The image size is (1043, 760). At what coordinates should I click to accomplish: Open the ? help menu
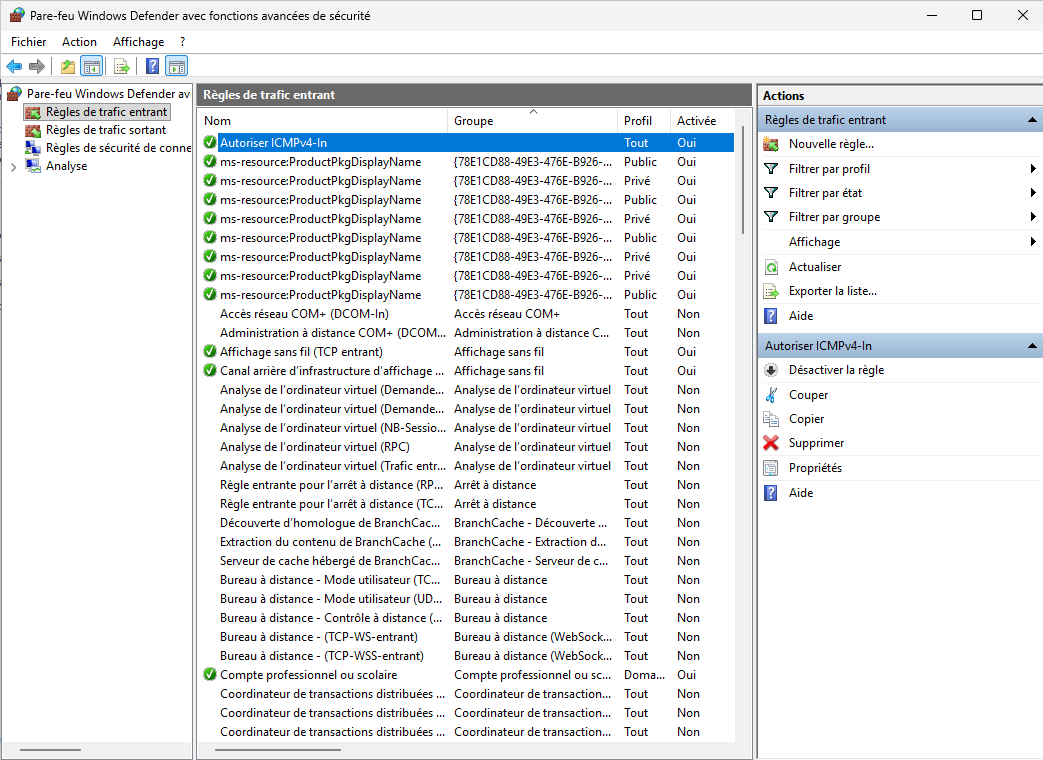coord(182,42)
